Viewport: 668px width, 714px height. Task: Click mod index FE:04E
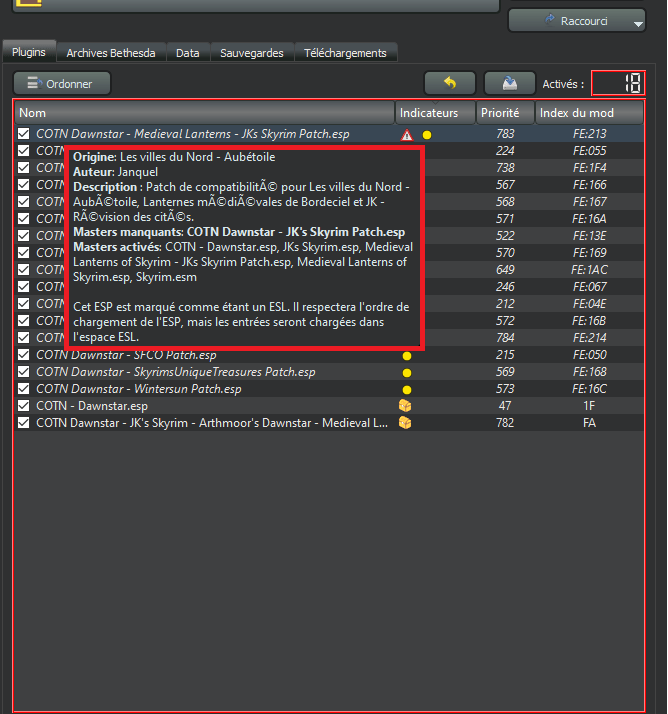589,304
